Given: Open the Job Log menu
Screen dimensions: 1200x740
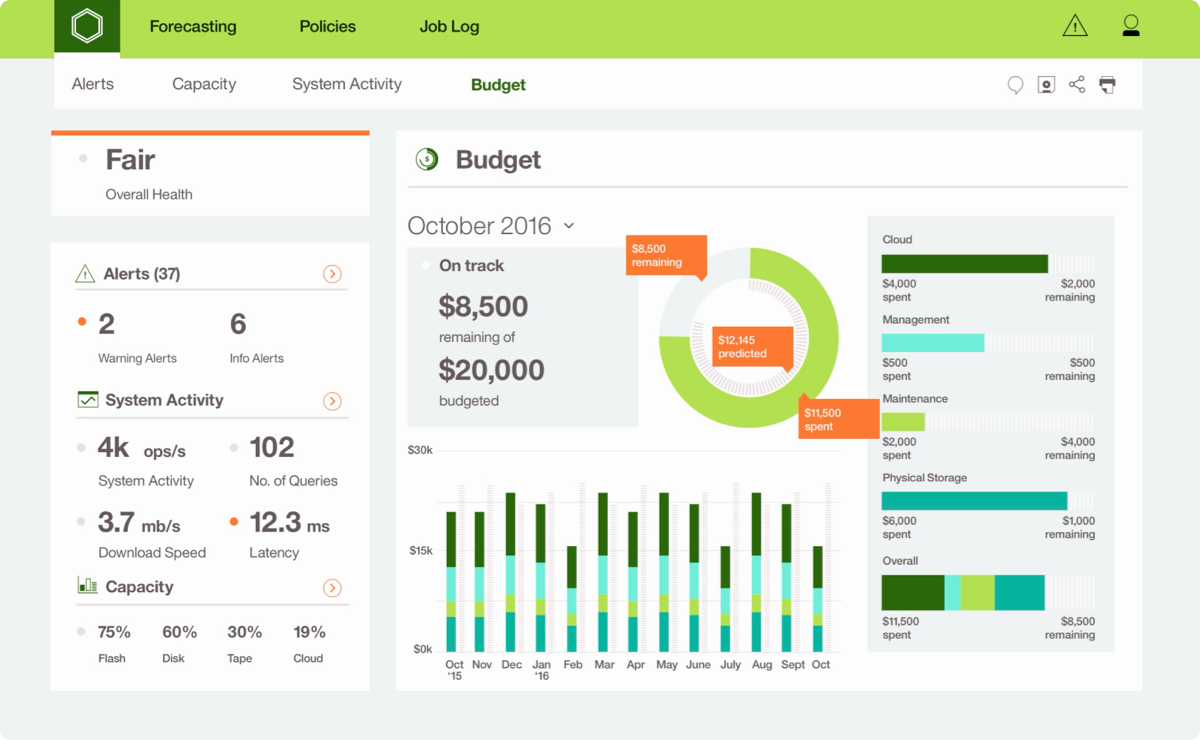Looking at the screenshot, I should 449,27.
